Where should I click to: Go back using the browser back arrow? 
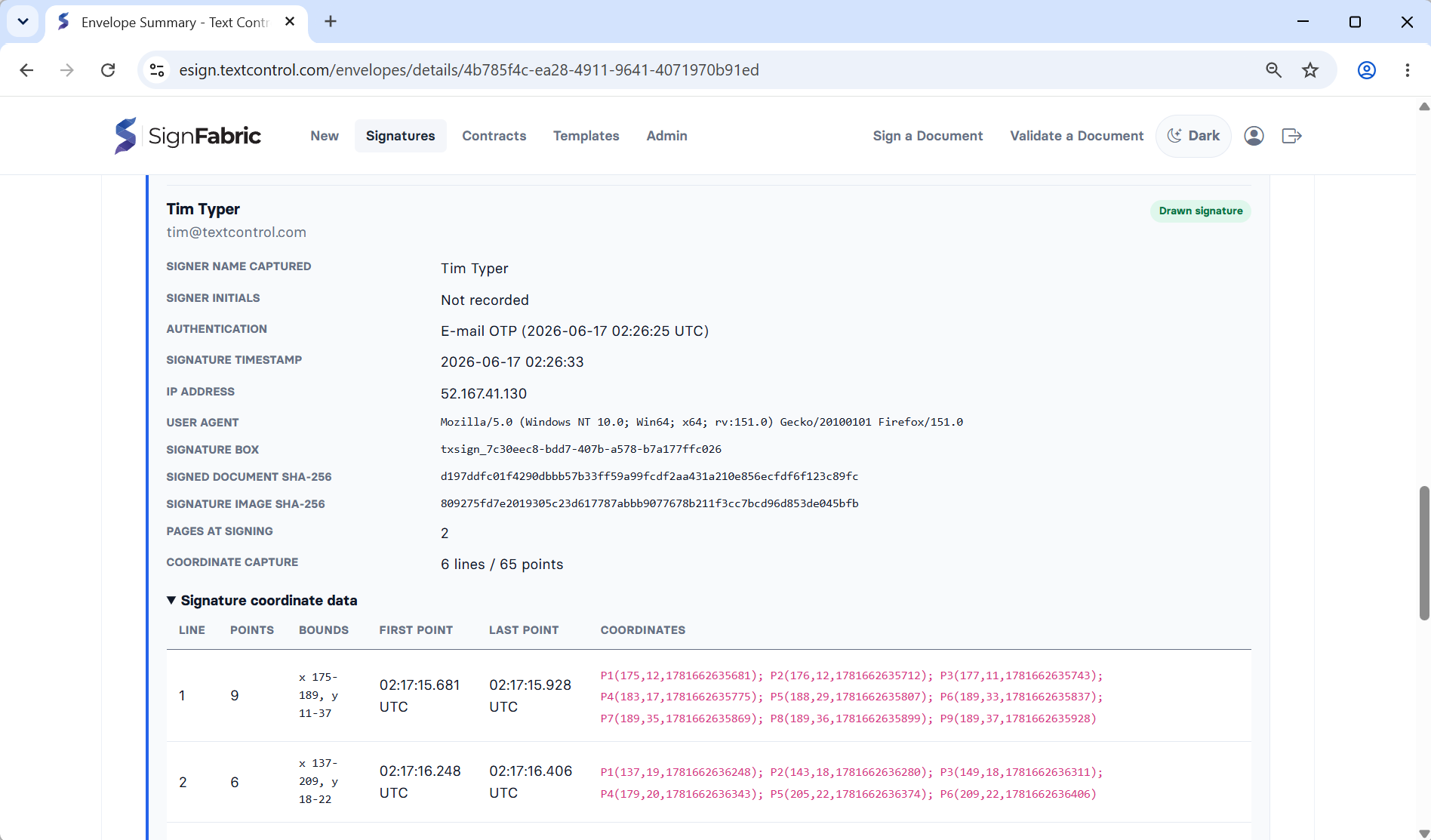point(26,70)
